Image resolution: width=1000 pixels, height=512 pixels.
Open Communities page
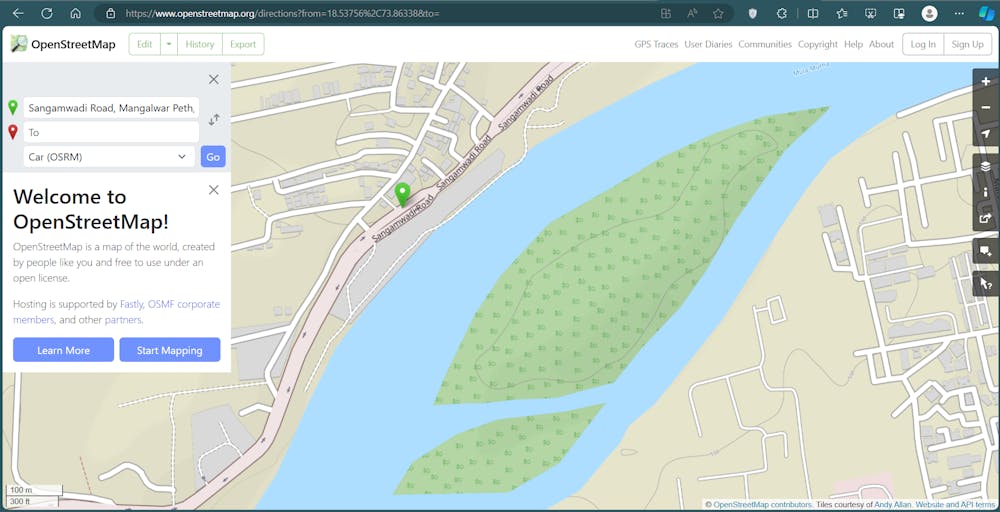click(x=765, y=44)
